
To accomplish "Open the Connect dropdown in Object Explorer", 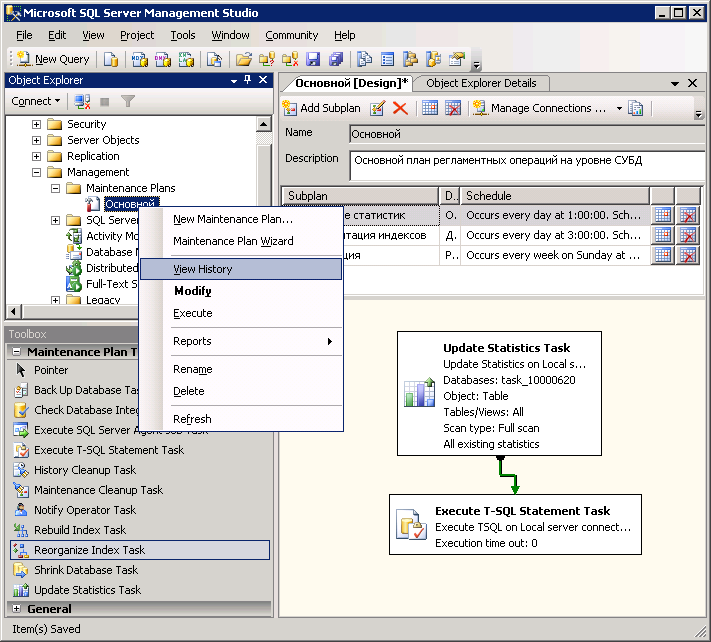I will pyautogui.click(x=36, y=101).
